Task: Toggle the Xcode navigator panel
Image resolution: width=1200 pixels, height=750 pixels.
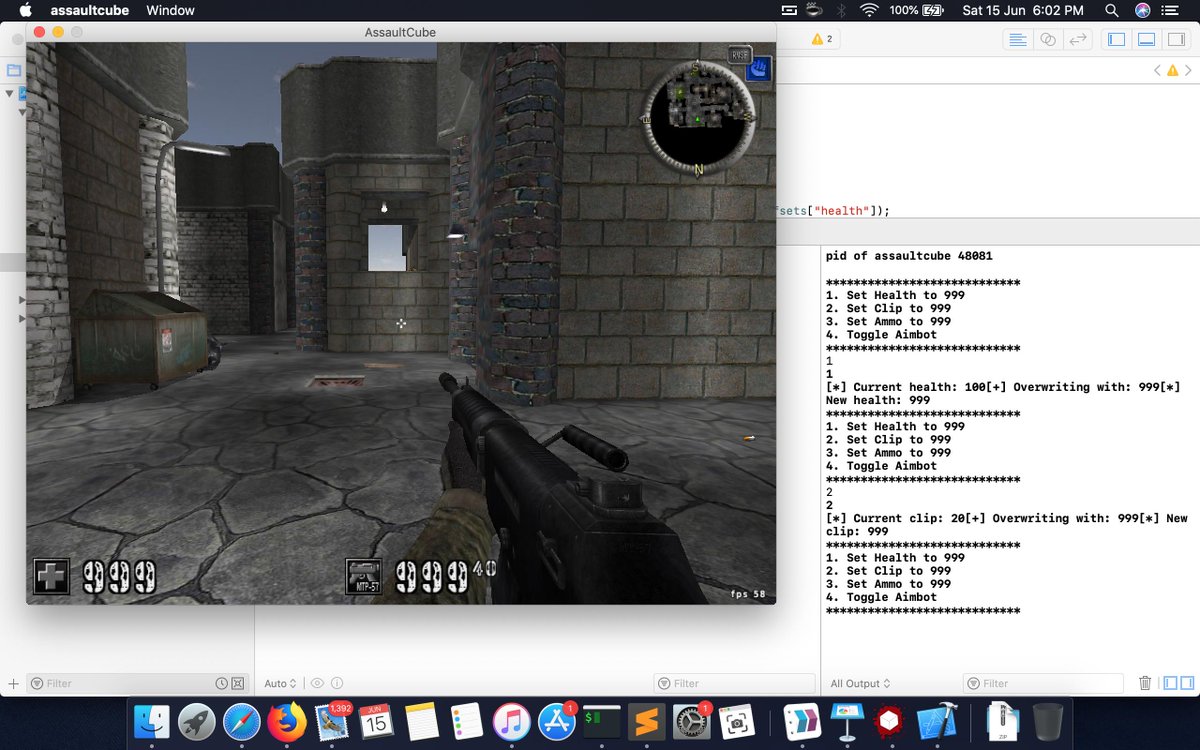Action: (1117, 39)
